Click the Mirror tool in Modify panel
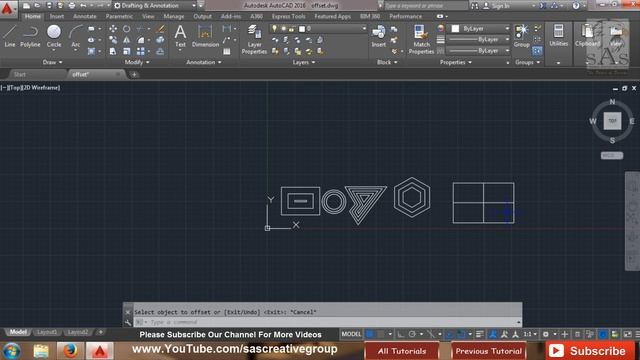This screenshot has height=360, width=640. (x=127, y=40)
